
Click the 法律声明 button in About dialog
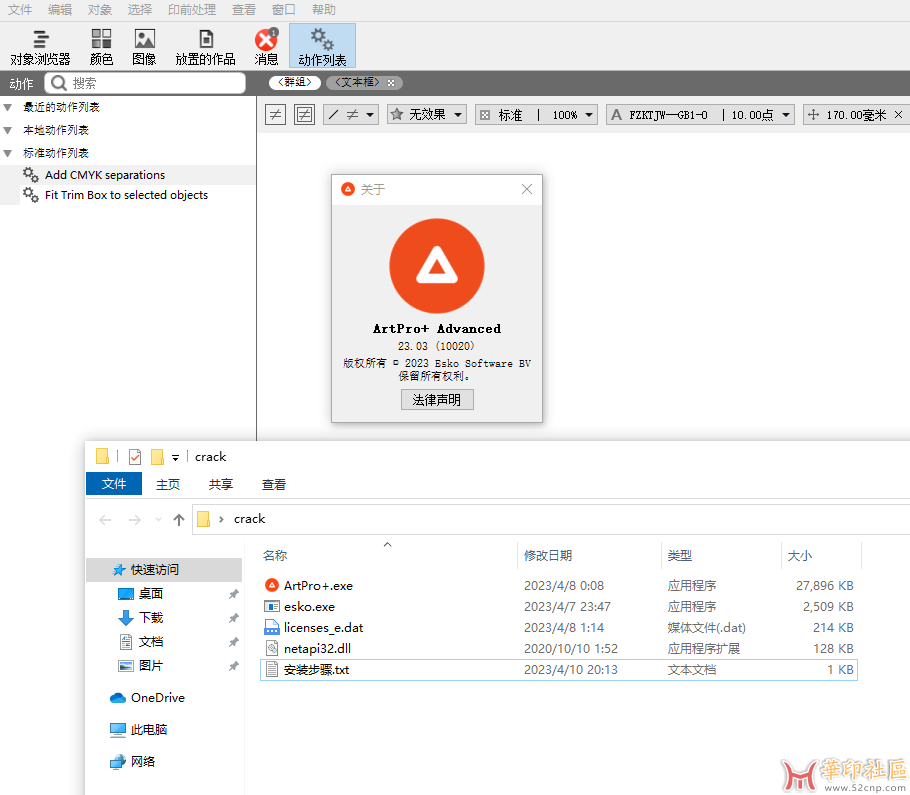click(437, 400)
